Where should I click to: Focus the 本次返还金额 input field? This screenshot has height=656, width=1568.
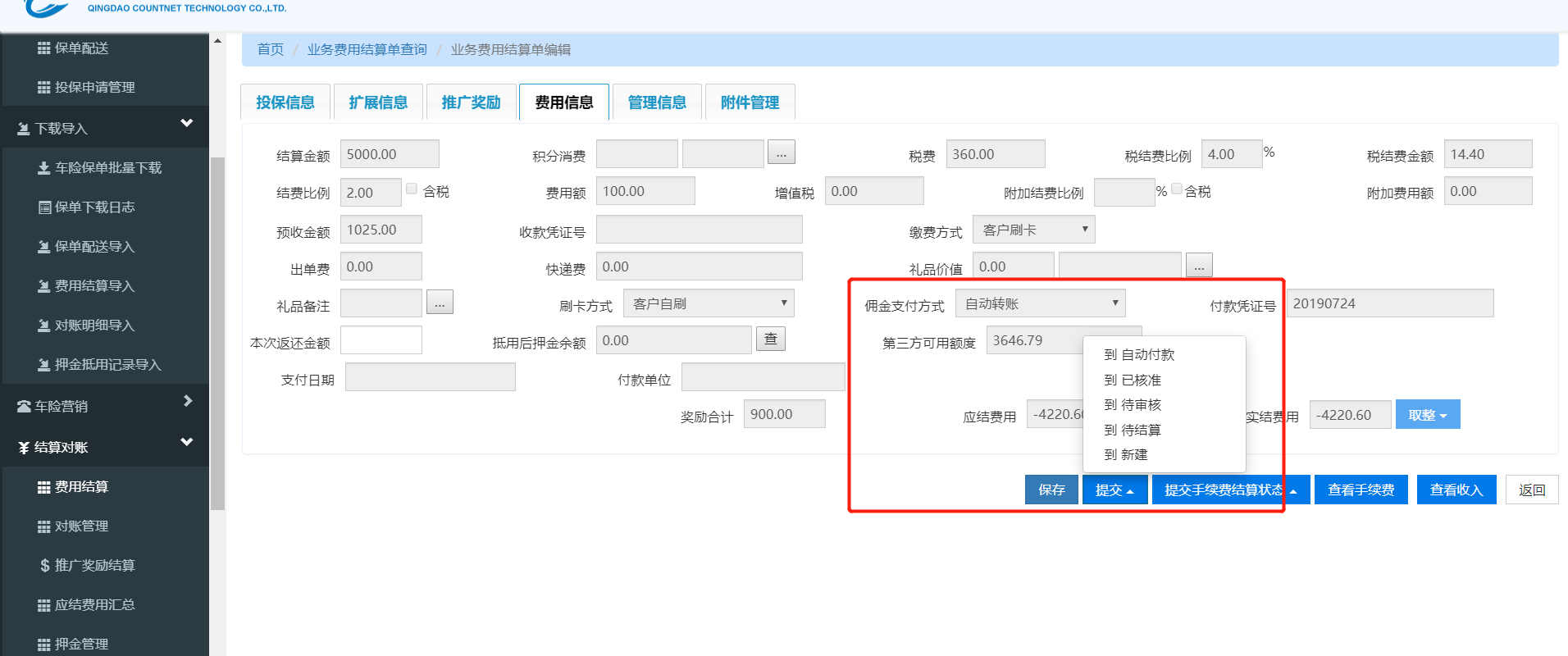click(381, 340)
